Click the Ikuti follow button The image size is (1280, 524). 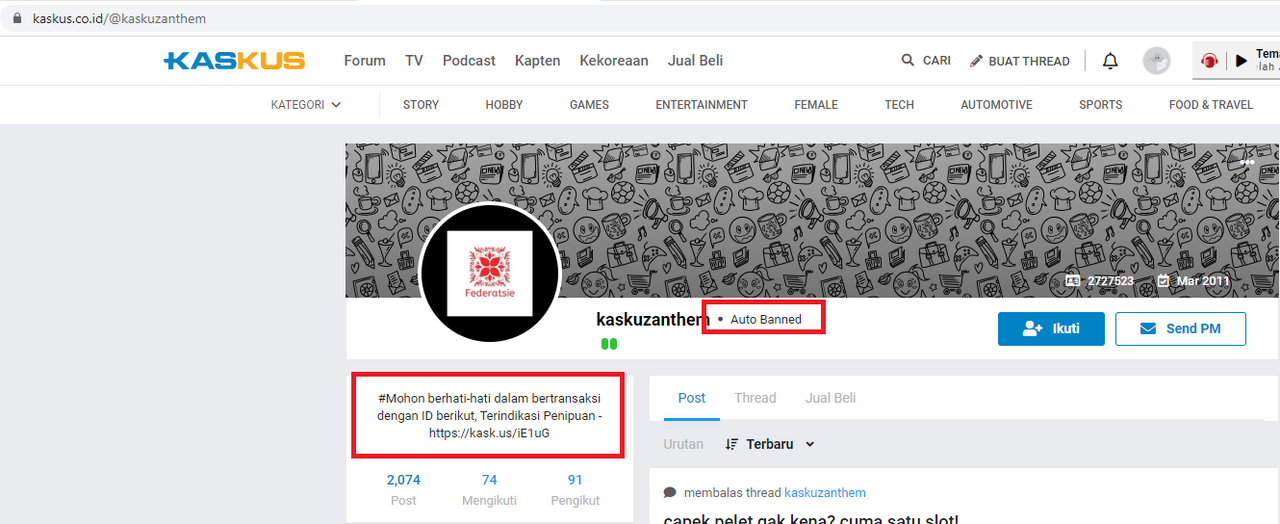coord(1051,329)
